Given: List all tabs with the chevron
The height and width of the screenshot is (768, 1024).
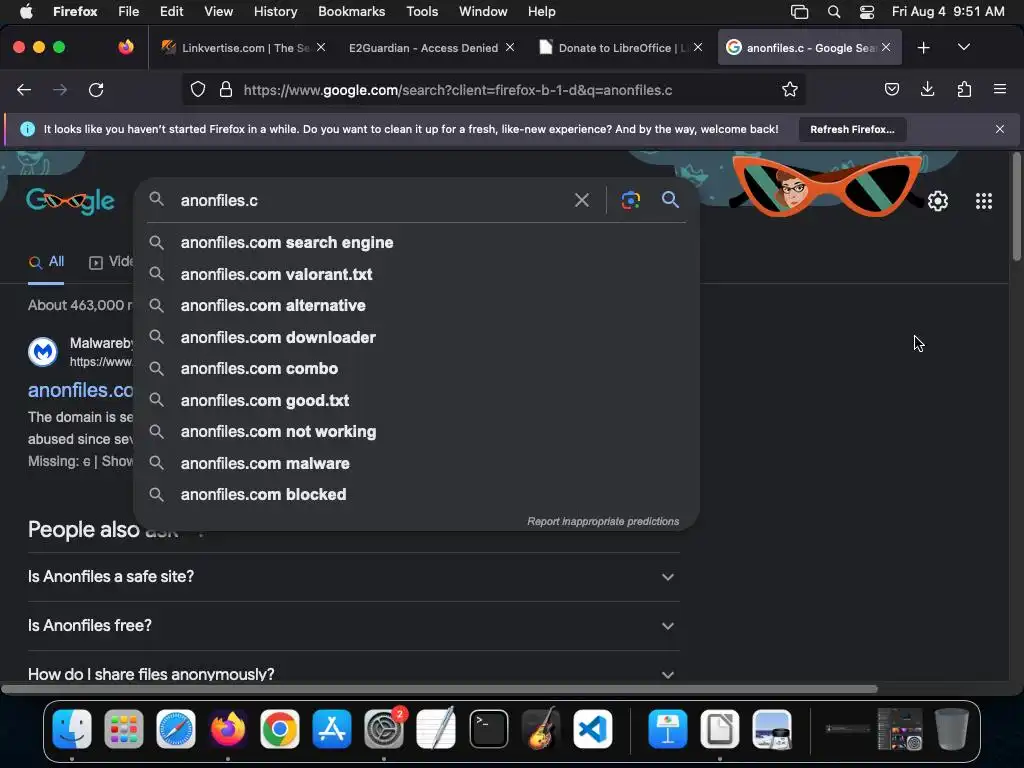Looking at the screenshot, I should (x=963, y=48).
